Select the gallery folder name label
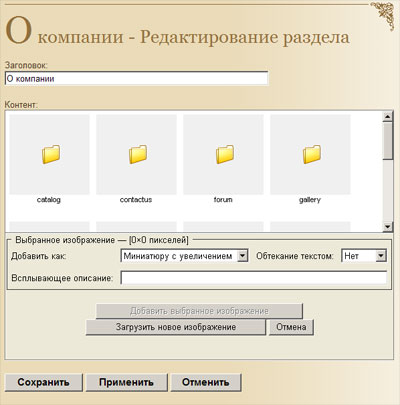Viewport: 400px width, 405px height. click(x=310, y=200)
